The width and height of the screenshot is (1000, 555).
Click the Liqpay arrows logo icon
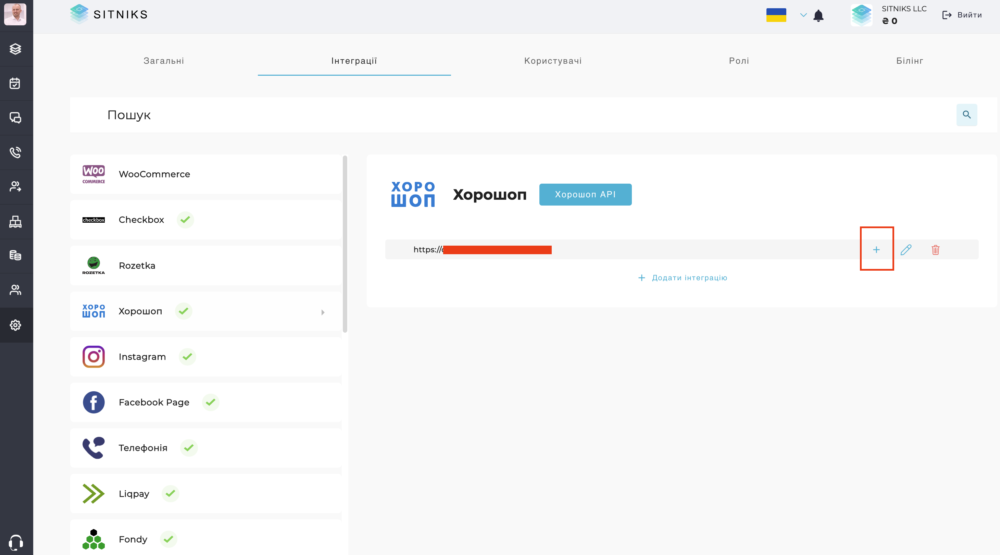pos(93,494)
